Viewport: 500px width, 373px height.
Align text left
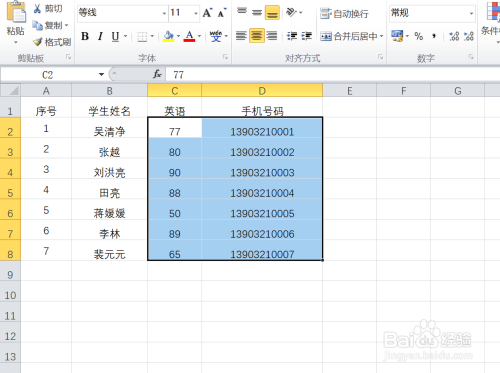click(241, 36)
